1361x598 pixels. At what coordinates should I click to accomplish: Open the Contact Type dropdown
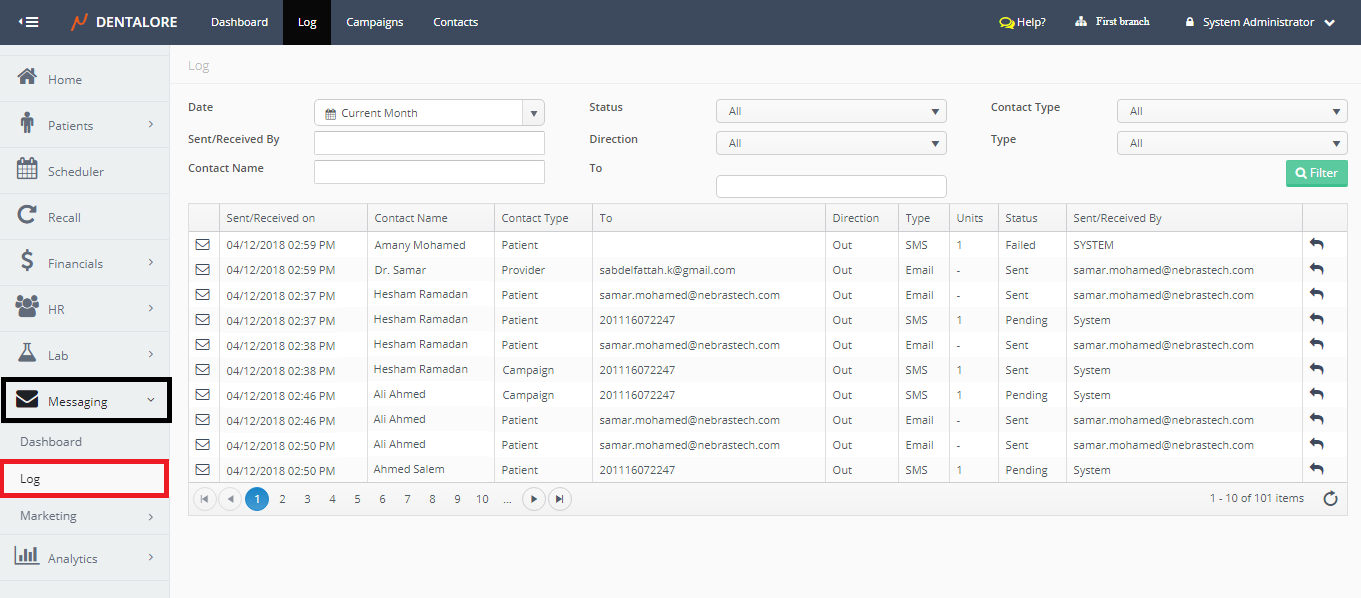click(x=1231, y=111)
